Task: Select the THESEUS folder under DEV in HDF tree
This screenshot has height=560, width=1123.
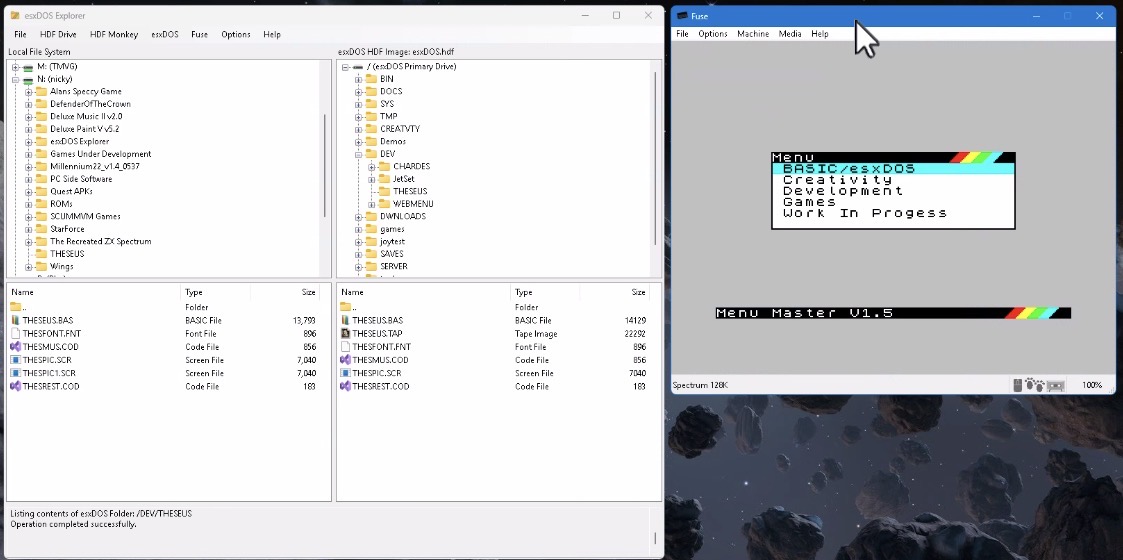Action: [410, 191]
